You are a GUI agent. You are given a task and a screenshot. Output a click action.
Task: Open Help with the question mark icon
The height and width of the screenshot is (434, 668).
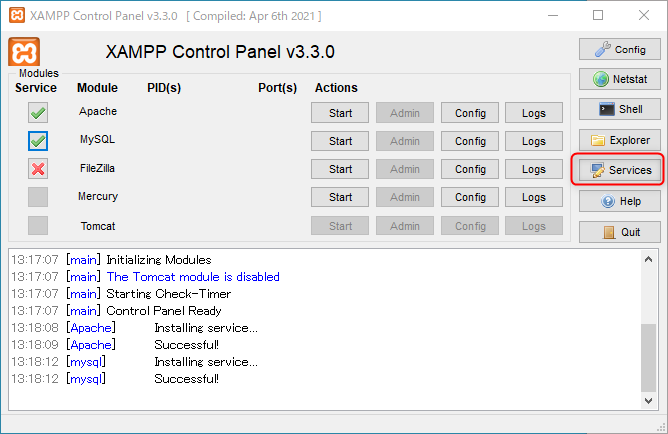click(x=619, y=201)
